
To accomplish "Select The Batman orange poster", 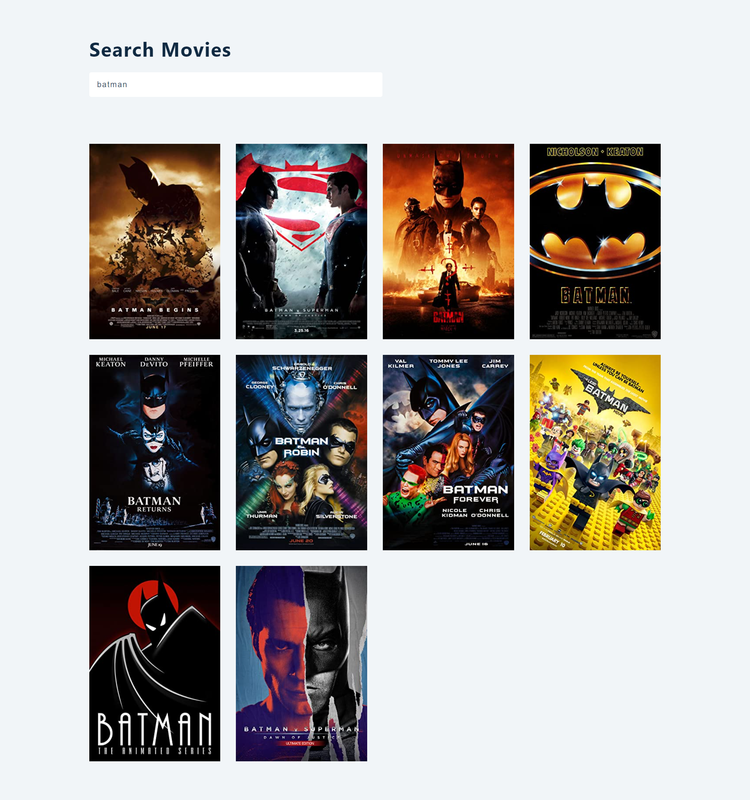I will coord(448,241).
